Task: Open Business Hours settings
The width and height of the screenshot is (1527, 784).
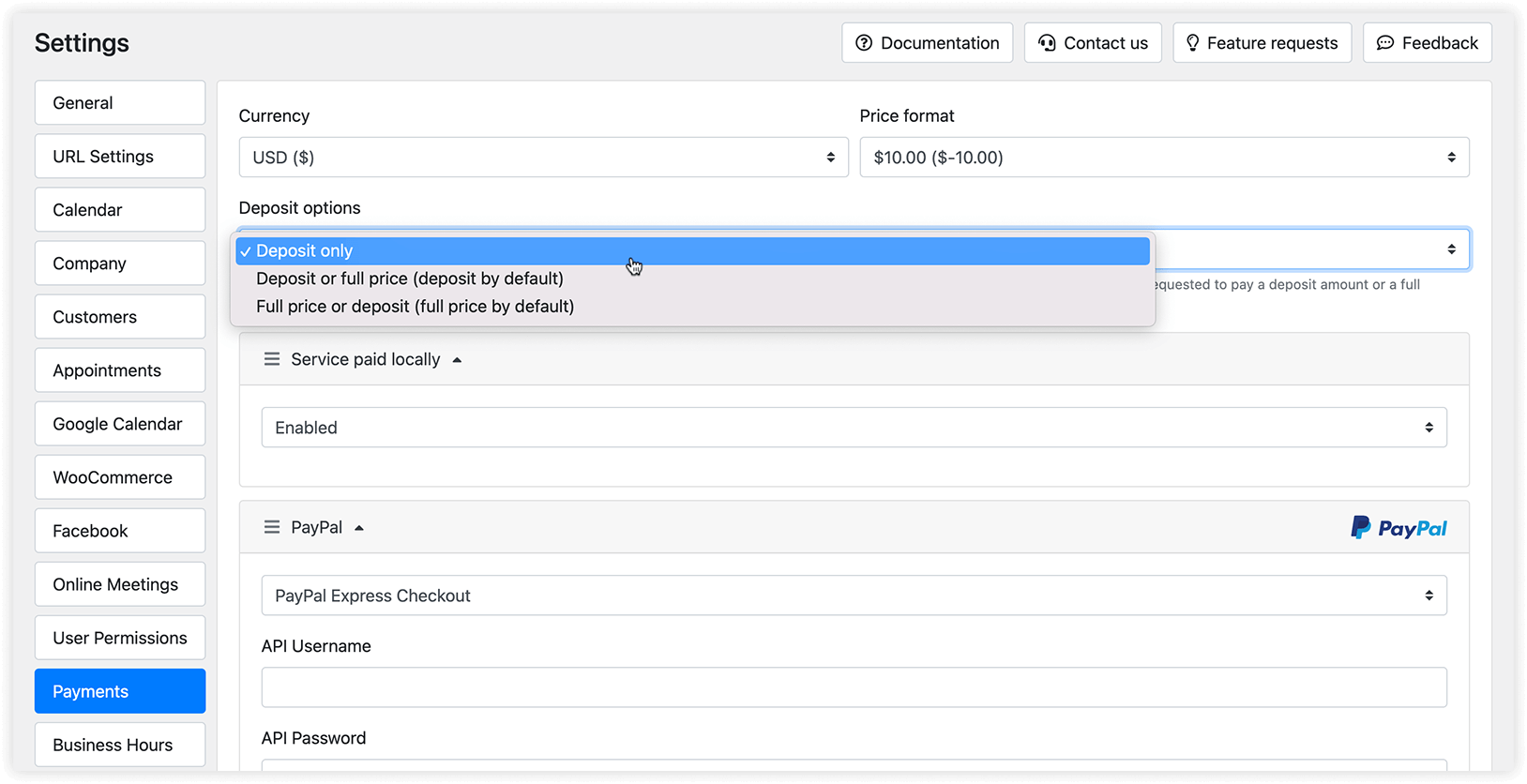Action: pyautogui.click(x=120, y=745)
